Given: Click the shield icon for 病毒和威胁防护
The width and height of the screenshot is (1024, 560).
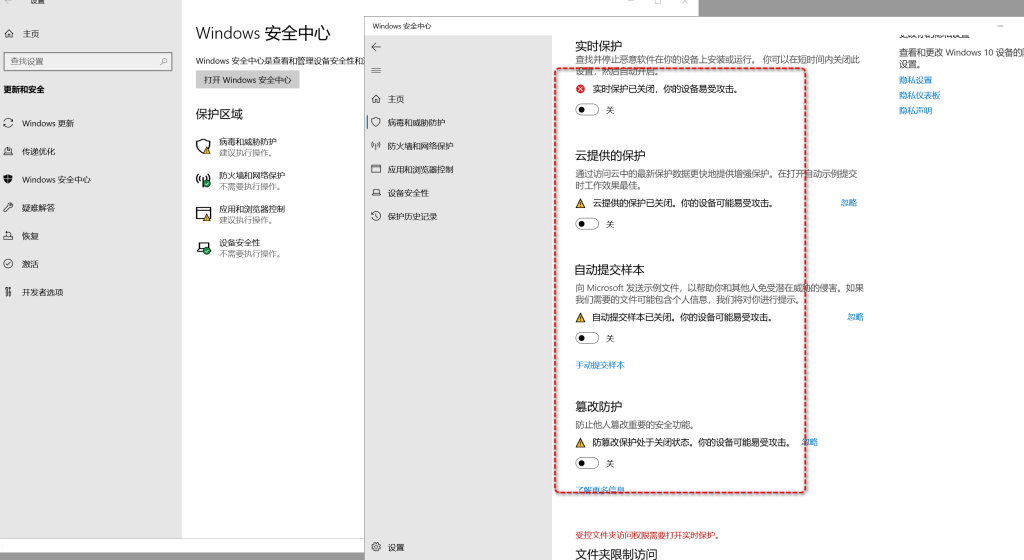Looking at the screenshot, I should (376, 122).
